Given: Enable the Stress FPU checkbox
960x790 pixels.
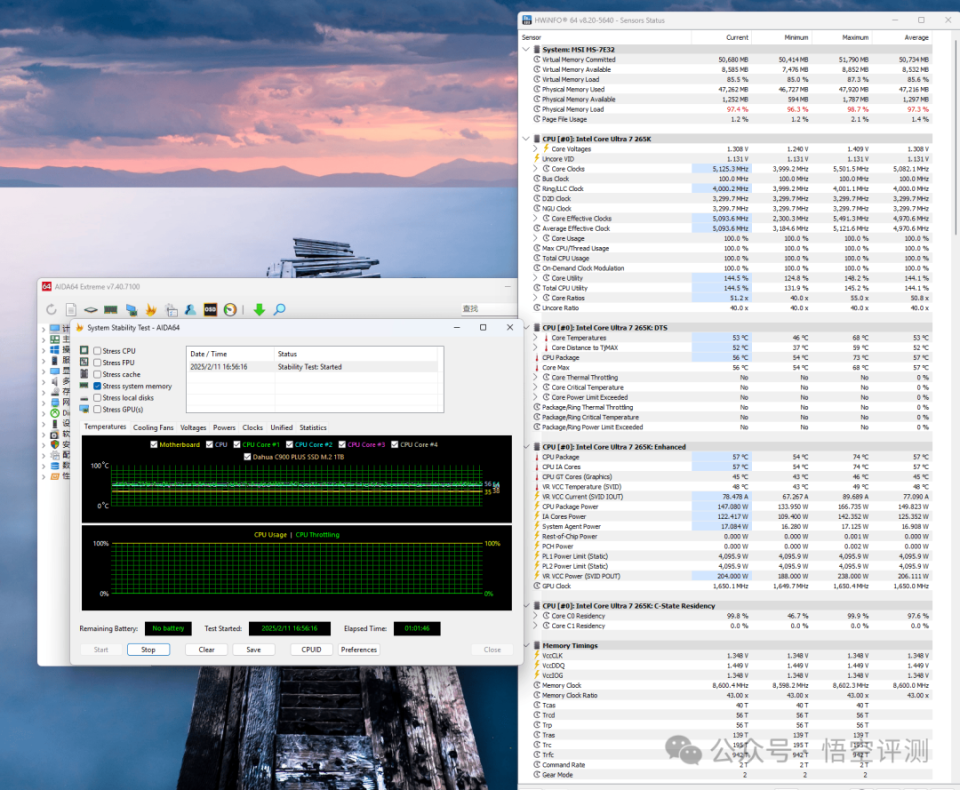Looking at the screenshot, I should click(x=97, y=363).
